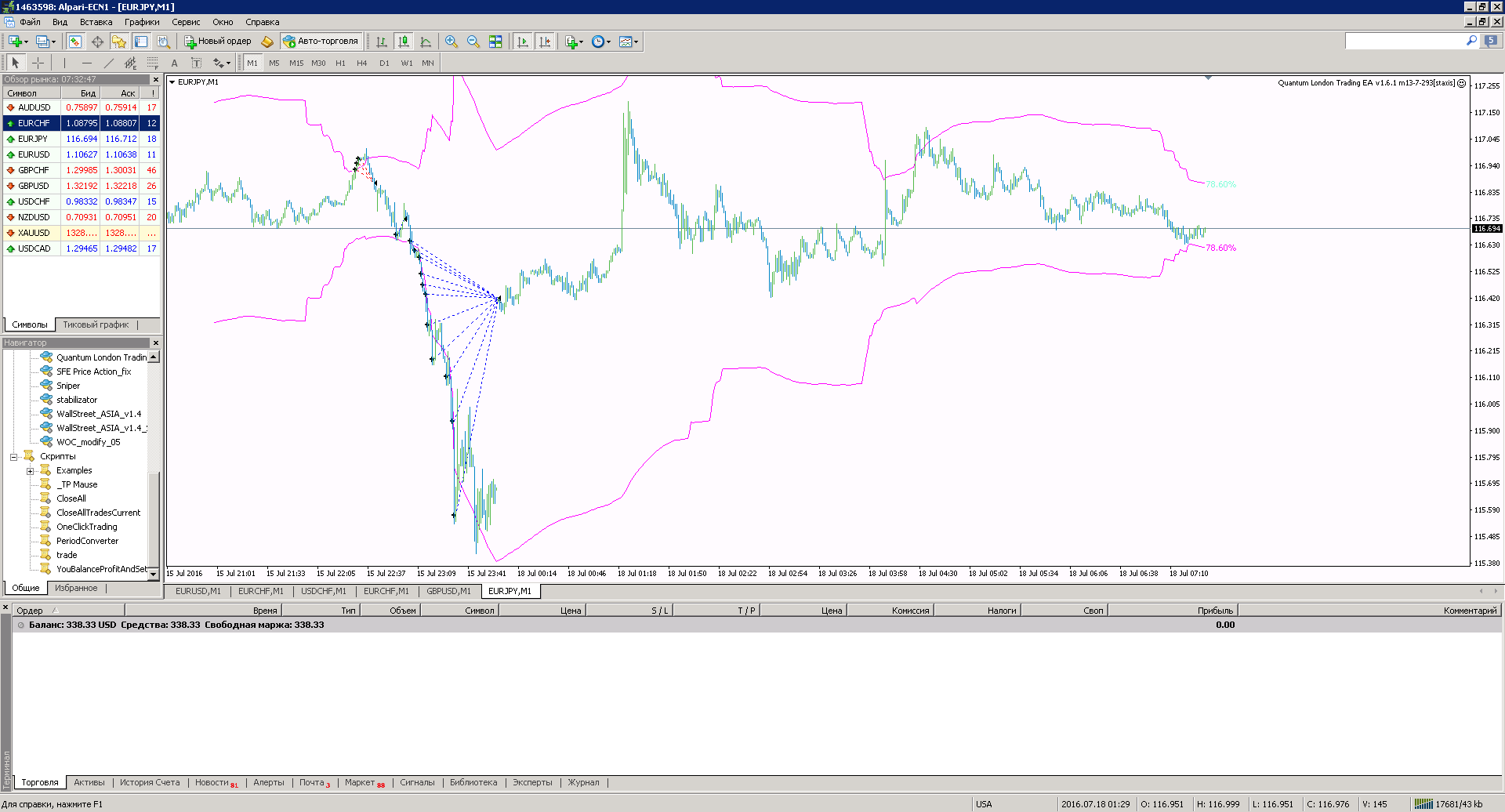Switch to M15 timeframe
The image size is (1505, 812).
pyautogui.click(x=296, y=63)
